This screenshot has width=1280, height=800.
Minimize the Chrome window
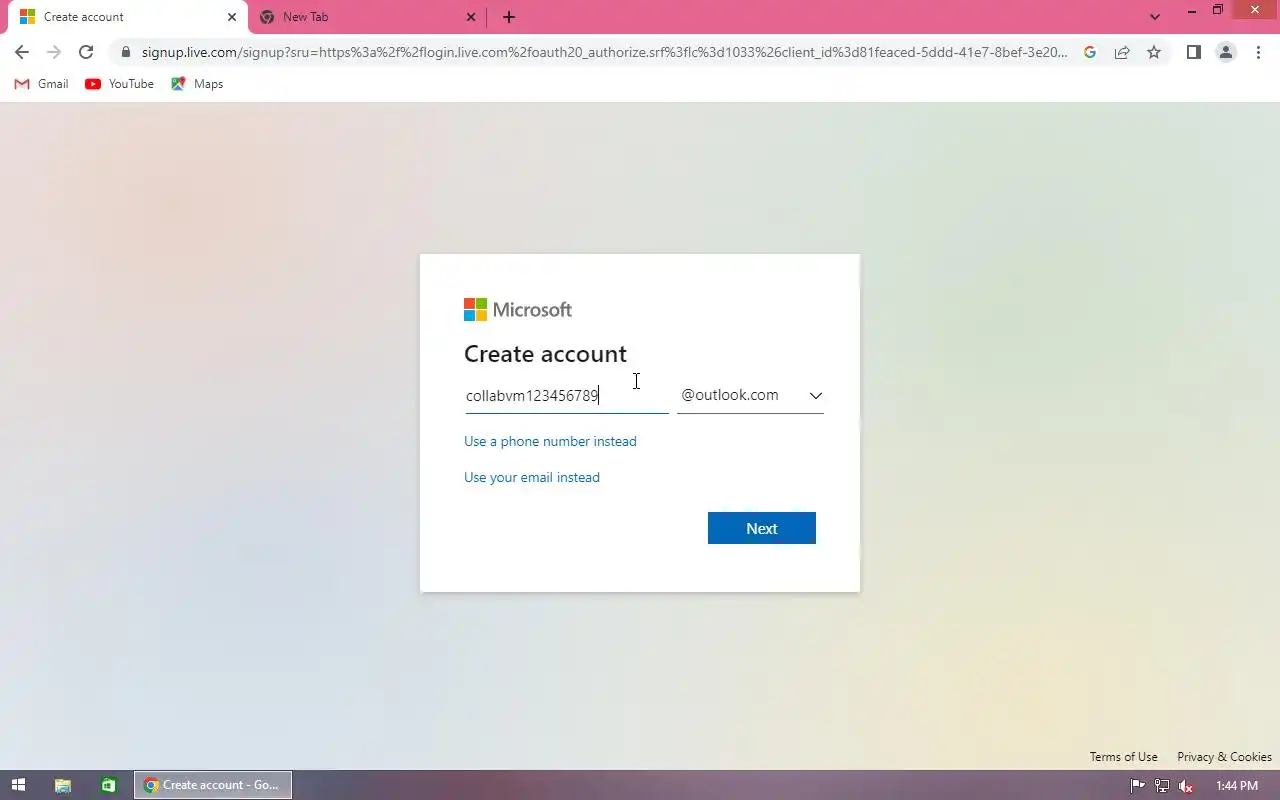click(x=1191, y=11)
